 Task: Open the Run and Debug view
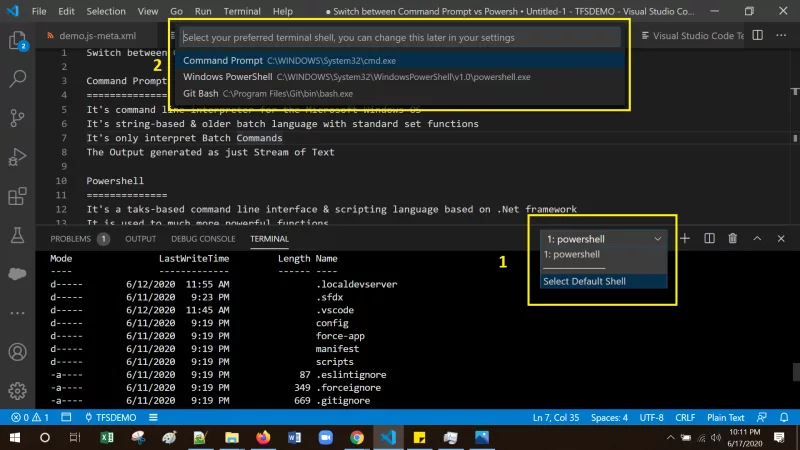tap(17, 157)
